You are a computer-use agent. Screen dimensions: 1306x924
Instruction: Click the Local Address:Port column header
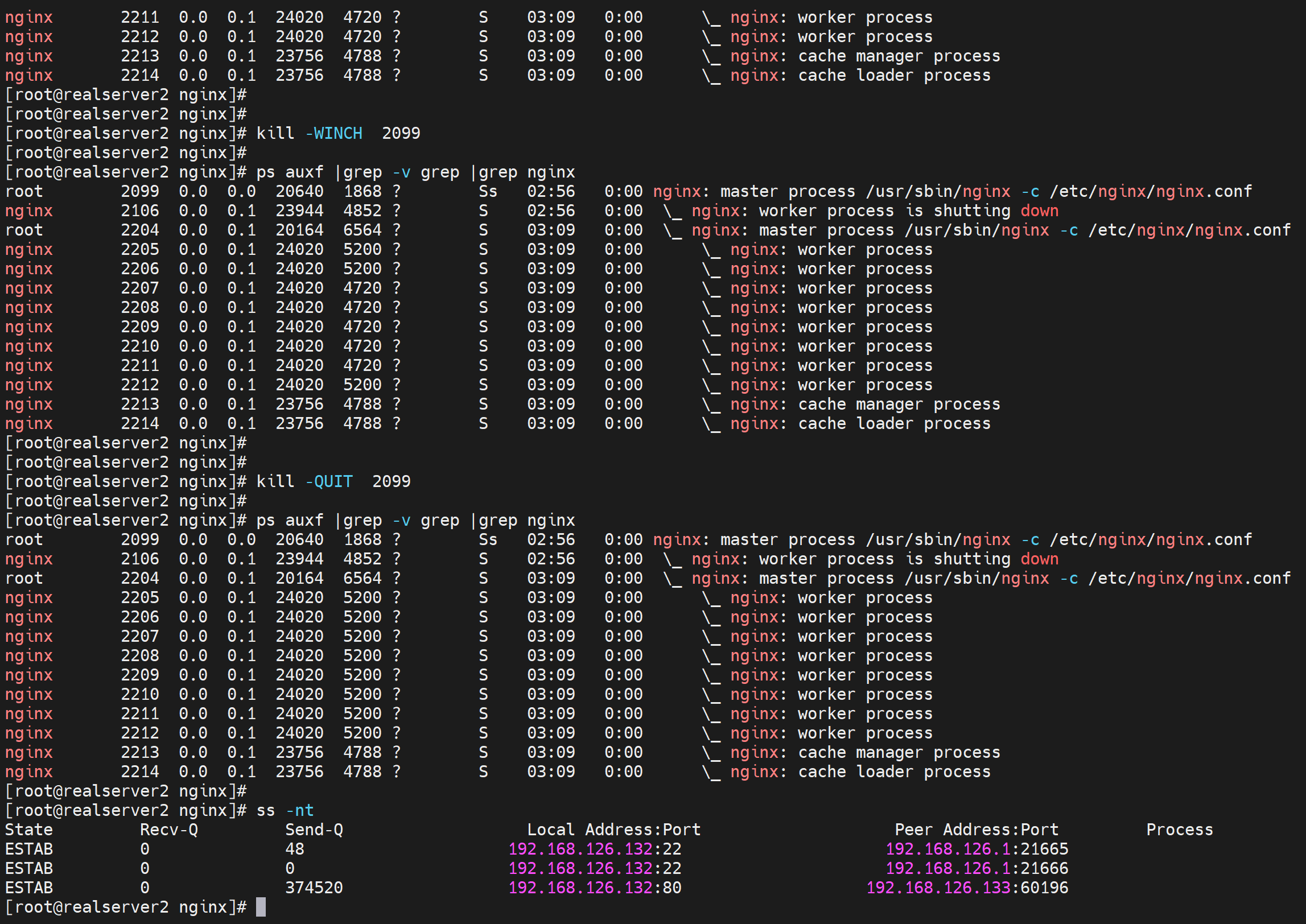click(613, 830)
